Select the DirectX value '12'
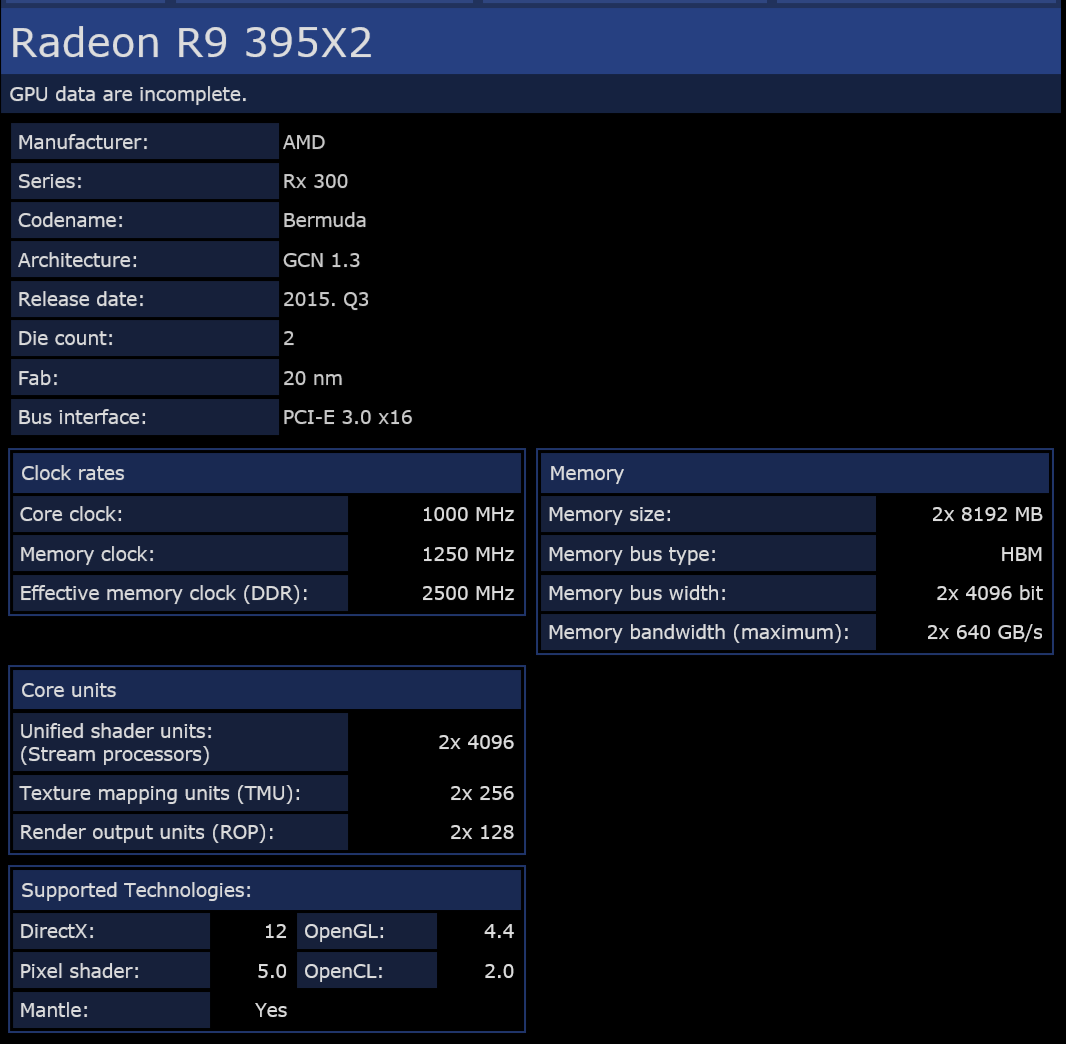The width and height of the screenshot is (1066, 1044). (x=275, y=931)
